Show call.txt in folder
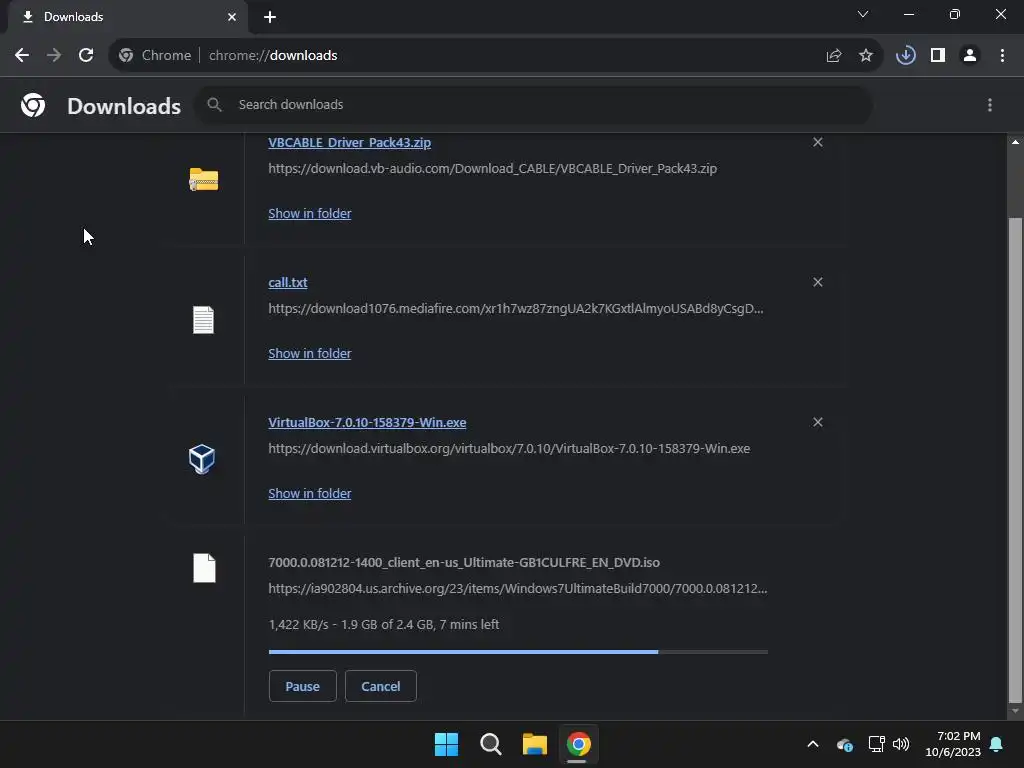The width and height of the screenshot is (1024, 768). click(x=310, y=353)
